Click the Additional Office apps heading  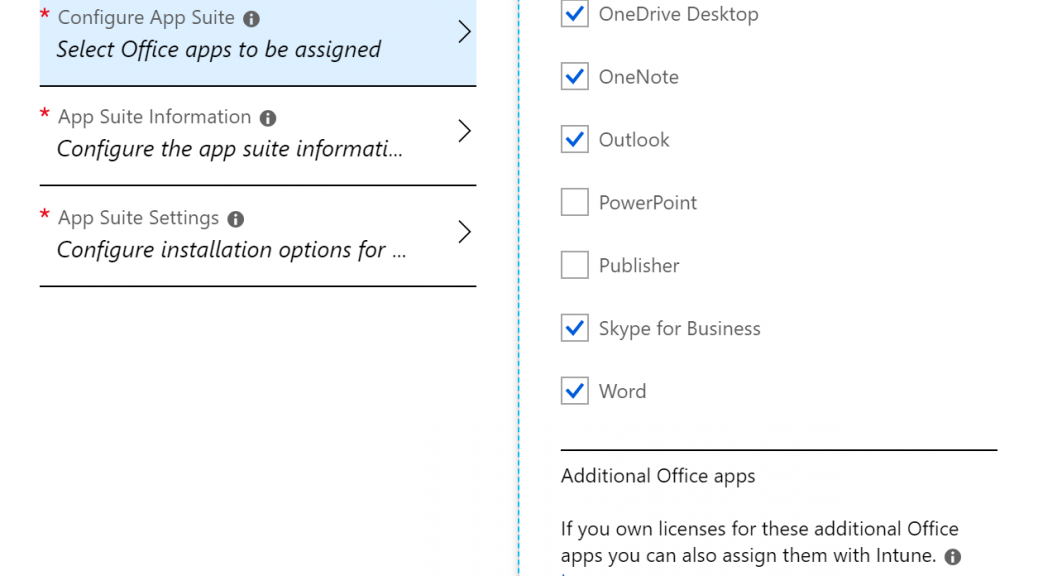coord(658,476)
